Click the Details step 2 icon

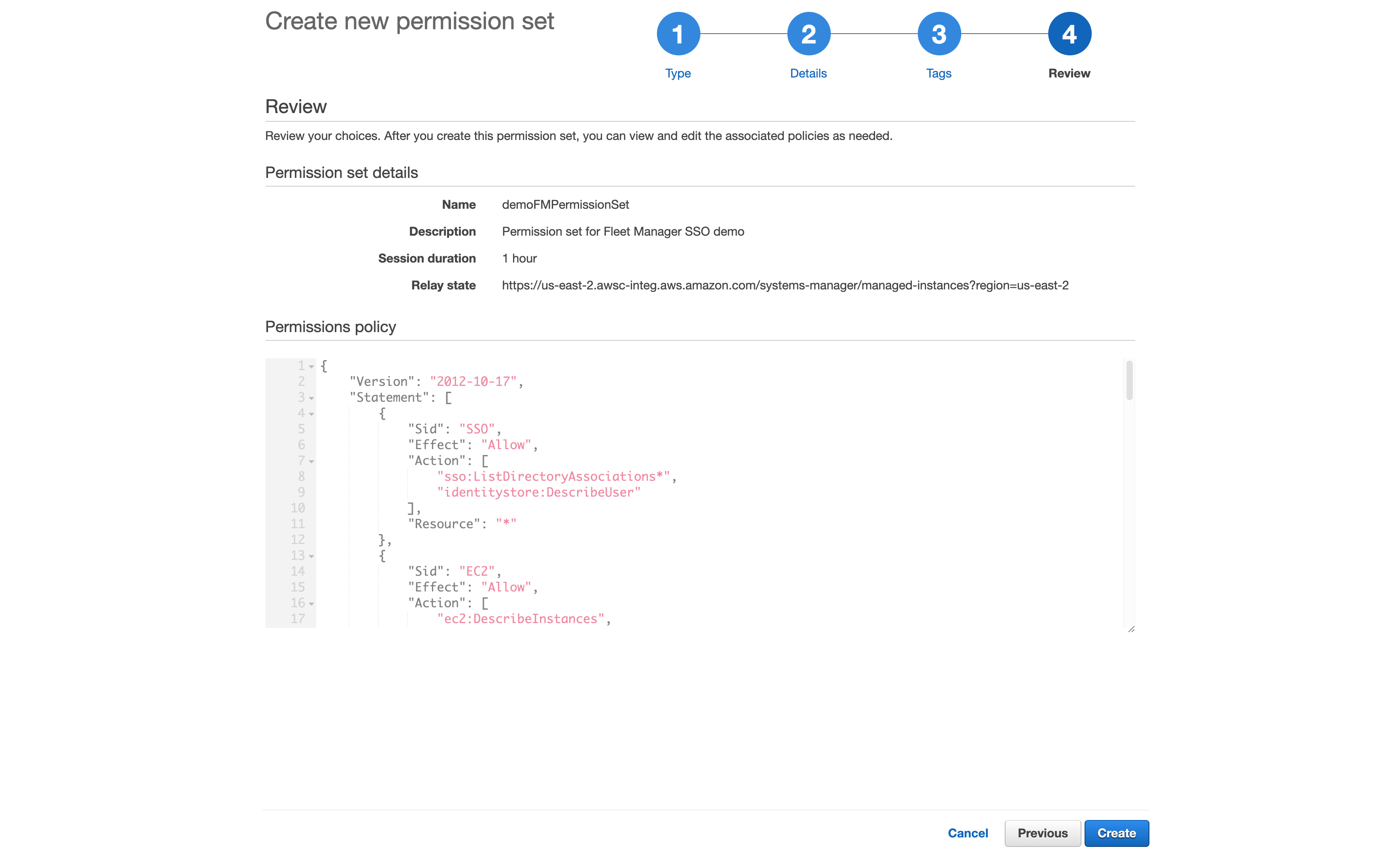pyautogui.click(x=808, y=35)
